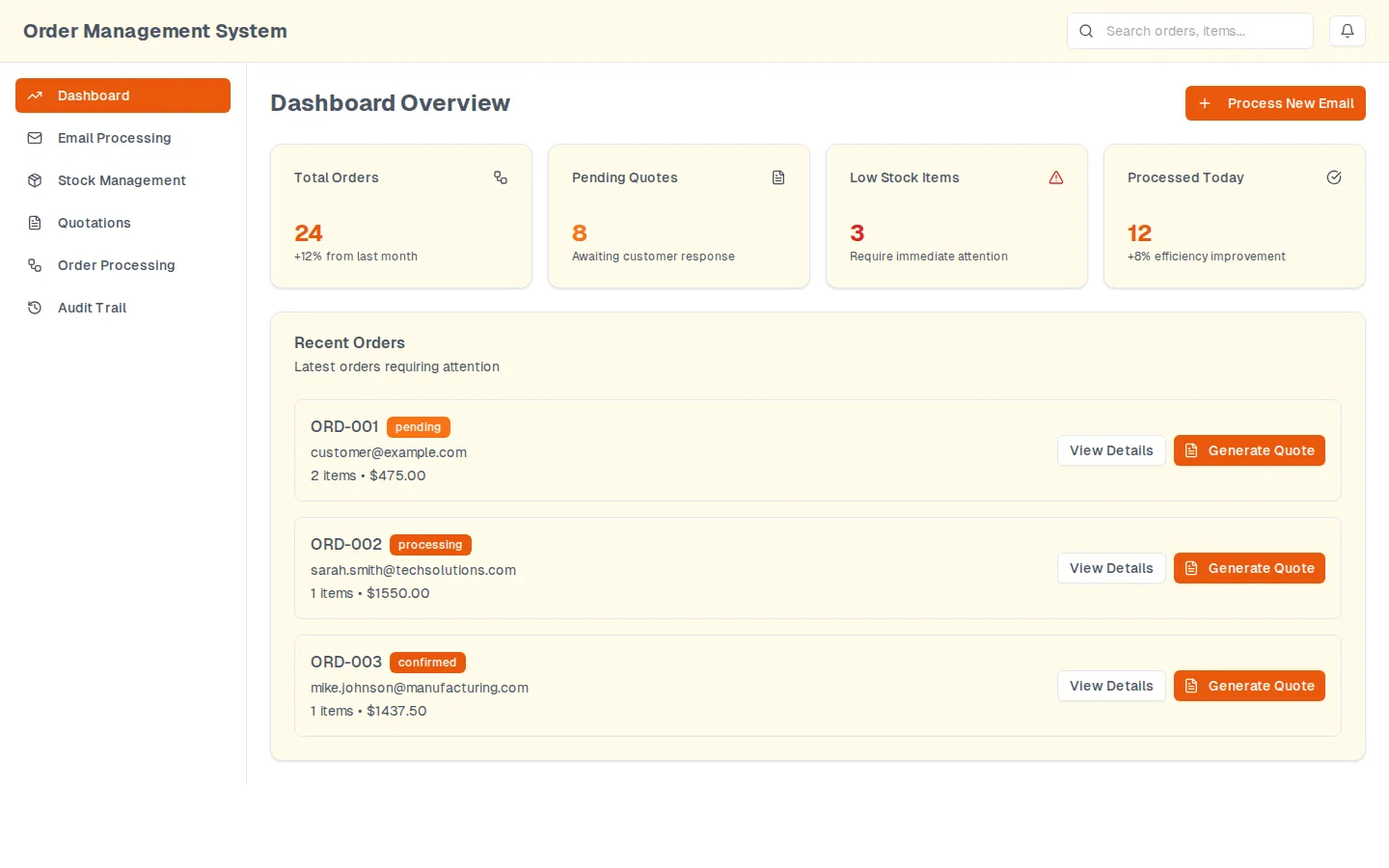Click 'Require immediate attention' text
Image resolution: width=1389 pixels, height=868 pixels.
(x=929, y=257)
